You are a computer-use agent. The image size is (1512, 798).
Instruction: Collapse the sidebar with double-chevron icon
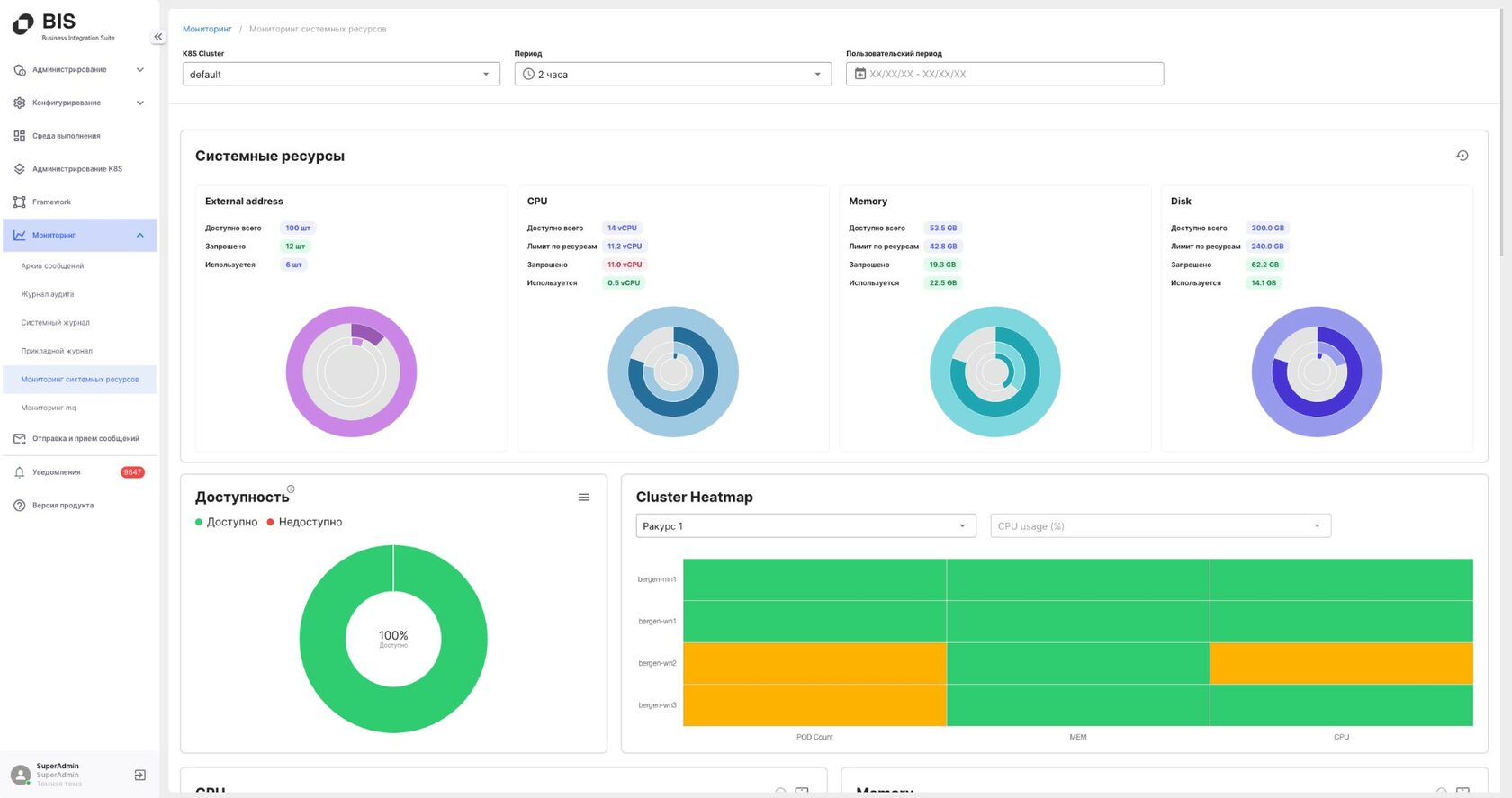pyautogui.click(x=157, y=37)
